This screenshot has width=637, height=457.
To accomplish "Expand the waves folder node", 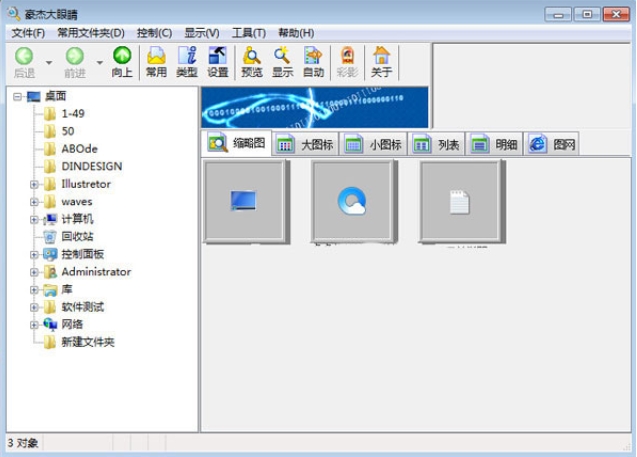I will pyautogui.click(x=34, y=202).
